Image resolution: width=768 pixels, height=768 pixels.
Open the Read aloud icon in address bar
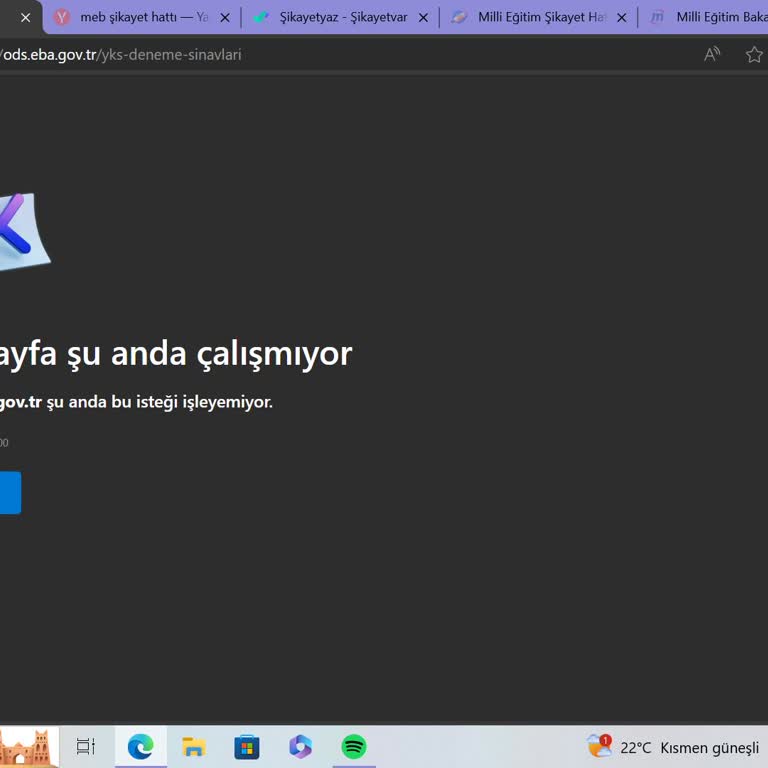click(x=712, y=54)
